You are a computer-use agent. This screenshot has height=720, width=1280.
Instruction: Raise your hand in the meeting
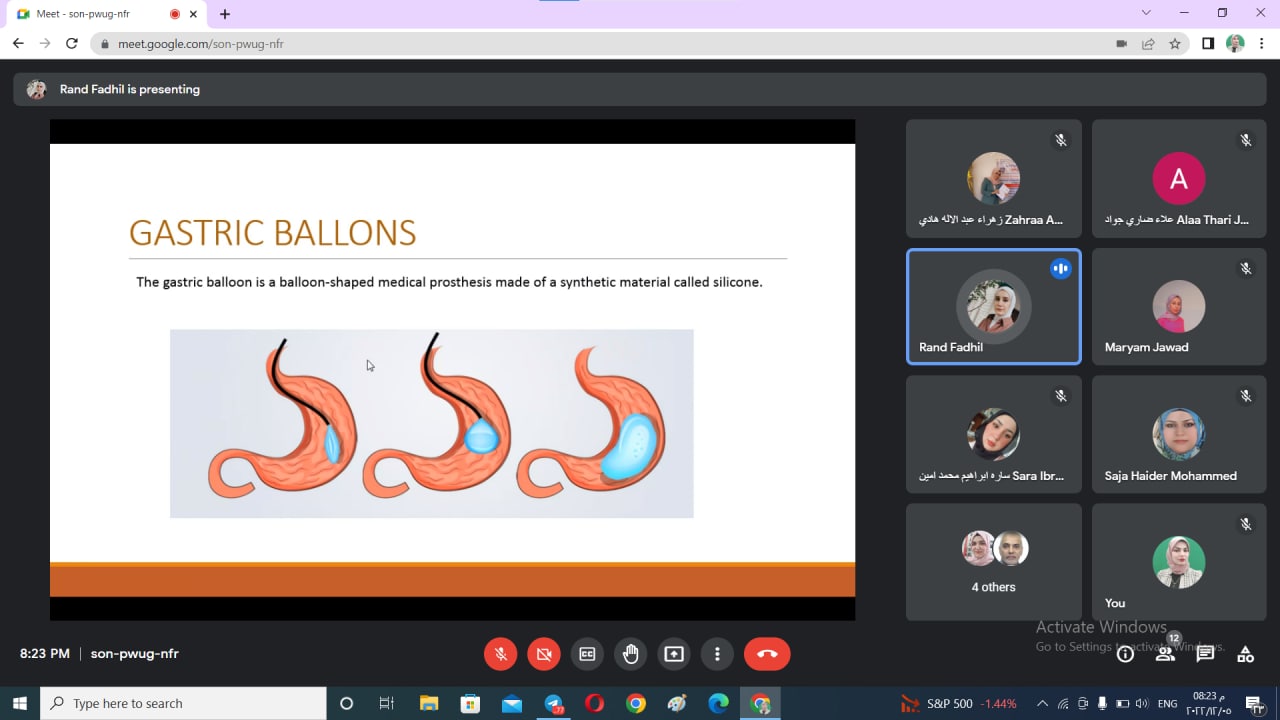[631, 654]
